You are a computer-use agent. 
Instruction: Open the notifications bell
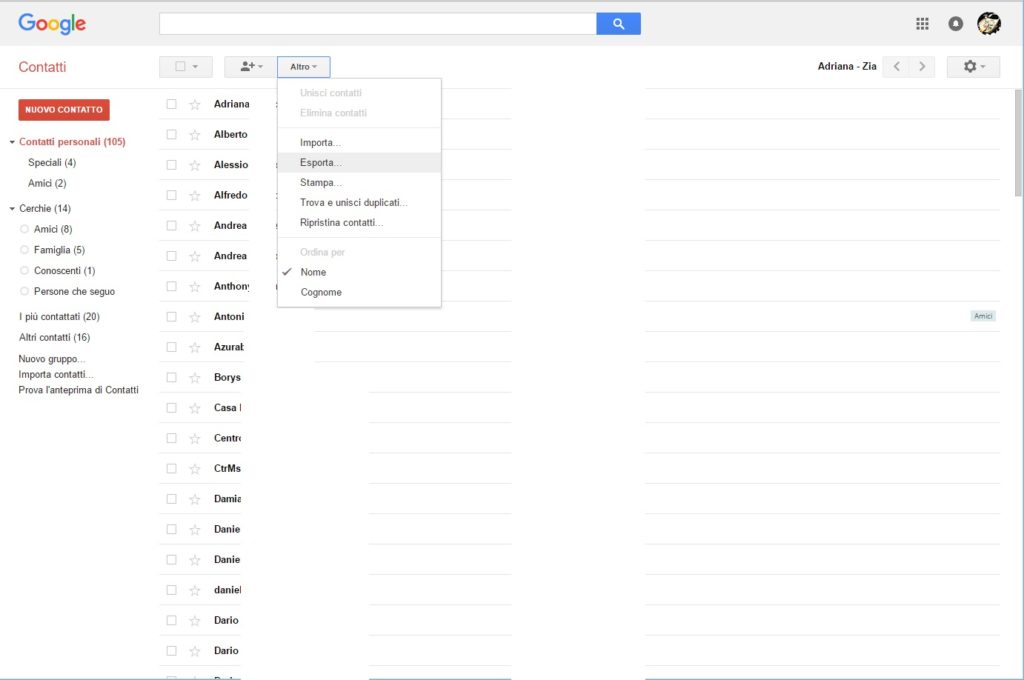pos(955,23)
